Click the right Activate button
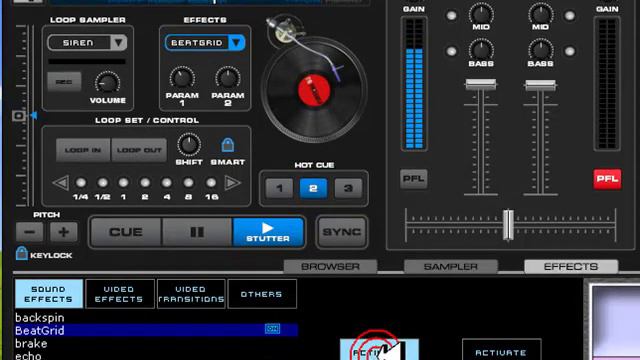Screen dimensions: 640x360 tap(501, 350)
